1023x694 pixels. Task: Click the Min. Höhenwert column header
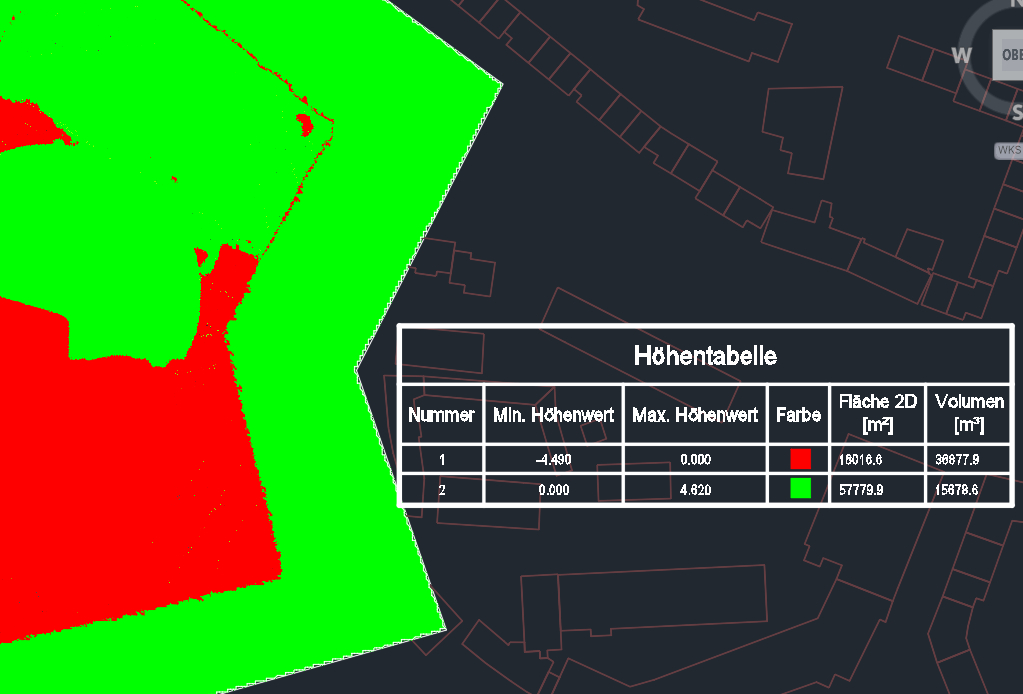coord(552,413)
